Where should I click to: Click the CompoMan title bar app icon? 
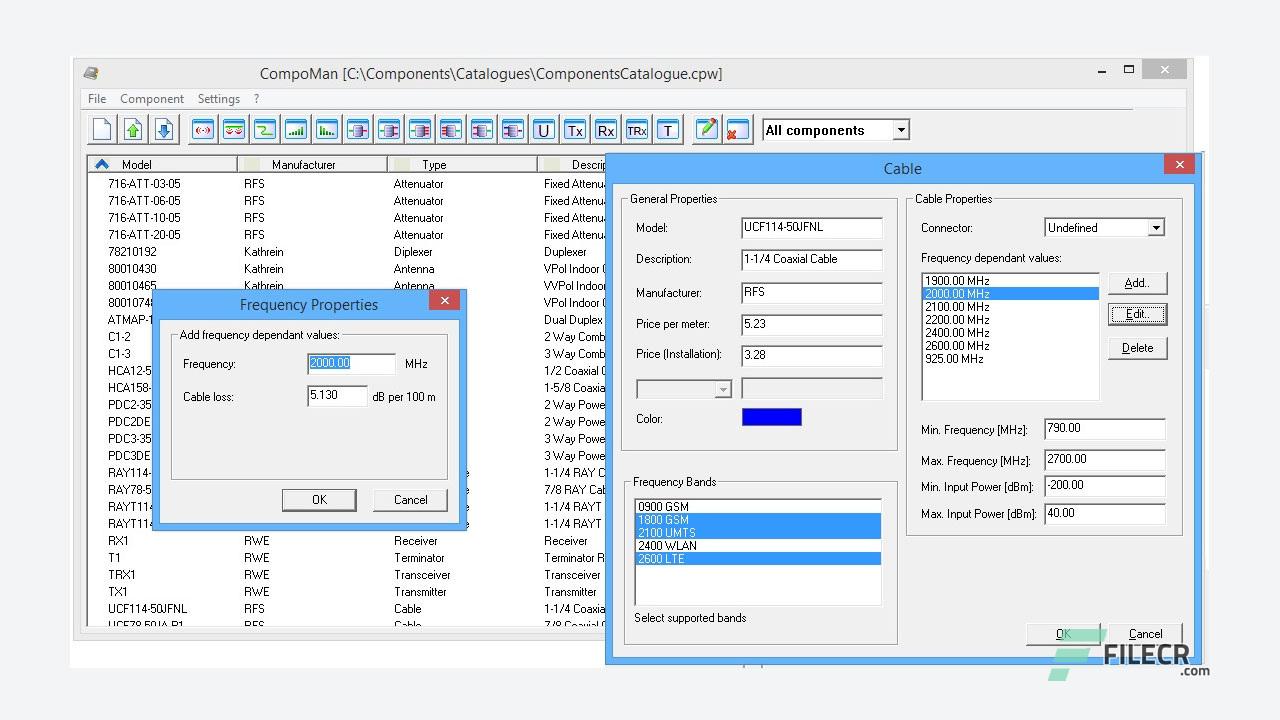click(x=91, y=73)
